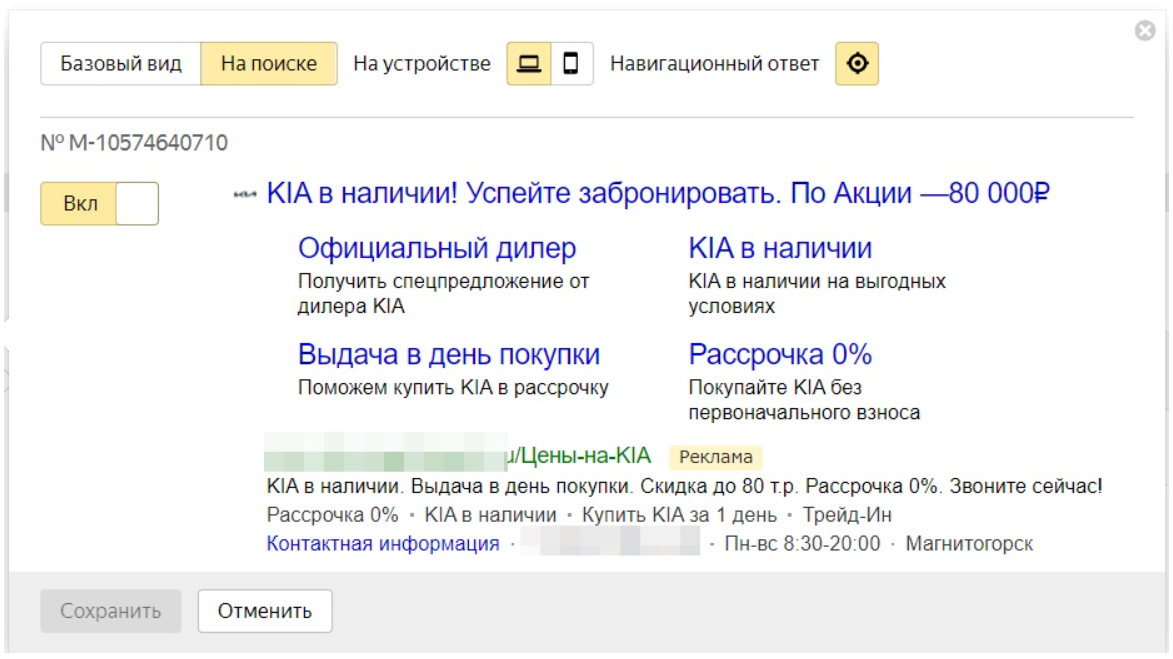The height and width of the screenshot is (659, 1173).
Task: Select mobile device preview icon
Action: (x=572, y=64)
